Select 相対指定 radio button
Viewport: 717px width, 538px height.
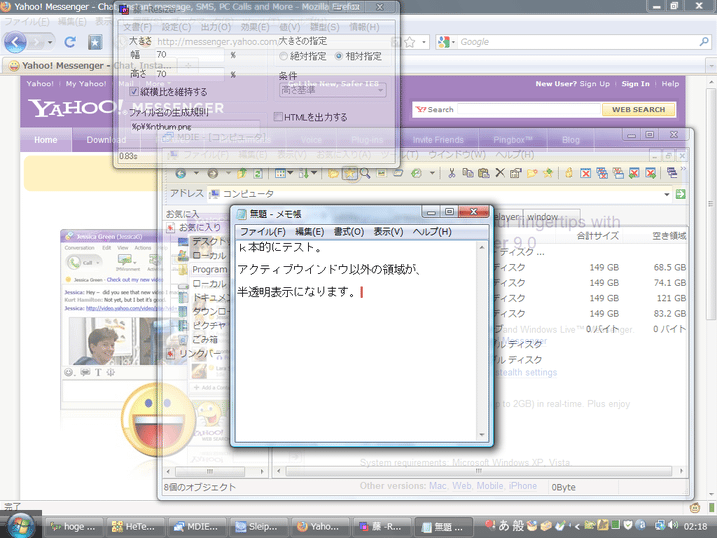coord(339,56)
